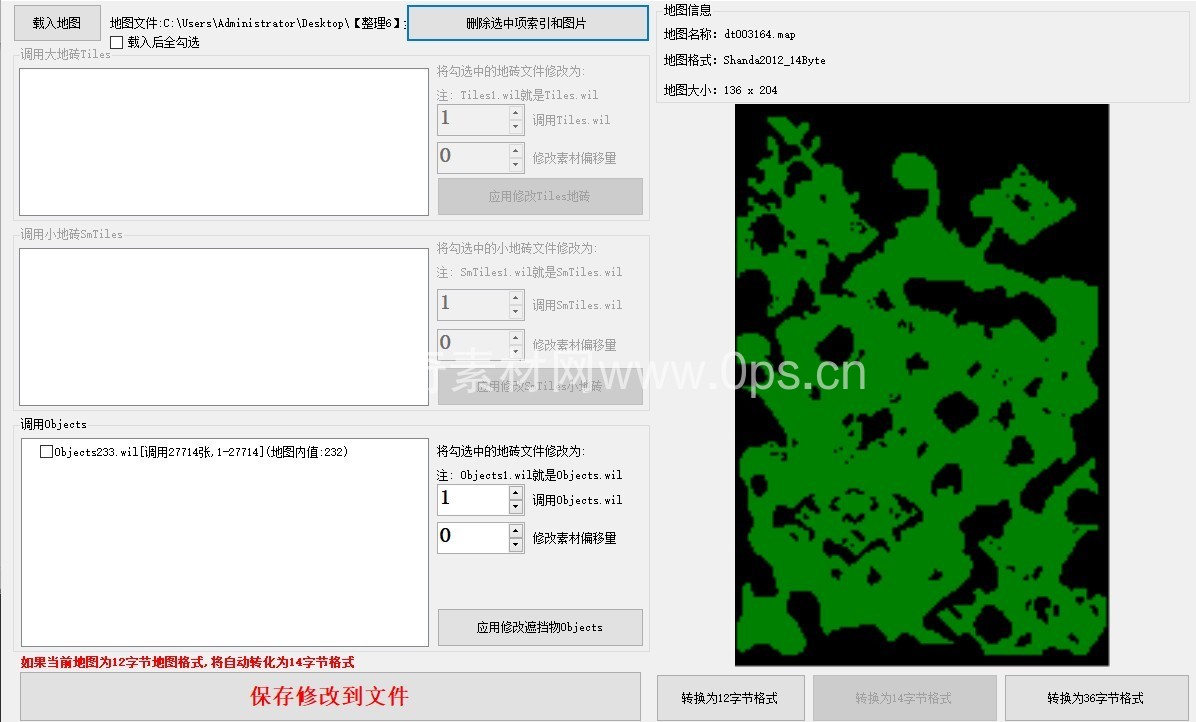Click the 载入地图 load map button

pos(57,23)
